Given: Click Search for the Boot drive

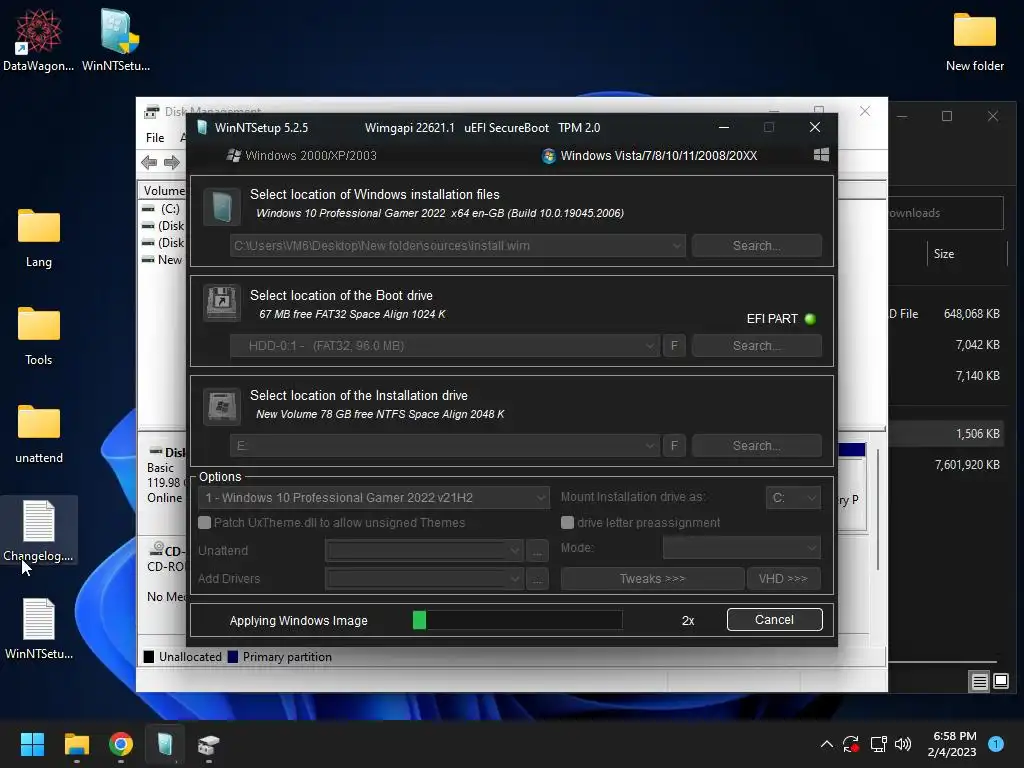Looking at the screenshot, I should (756, 345).
